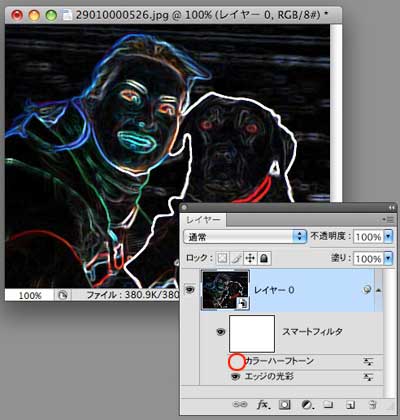Click the smart filter mask thumbnail
400x420 pixels.
[x=252, y=334]
